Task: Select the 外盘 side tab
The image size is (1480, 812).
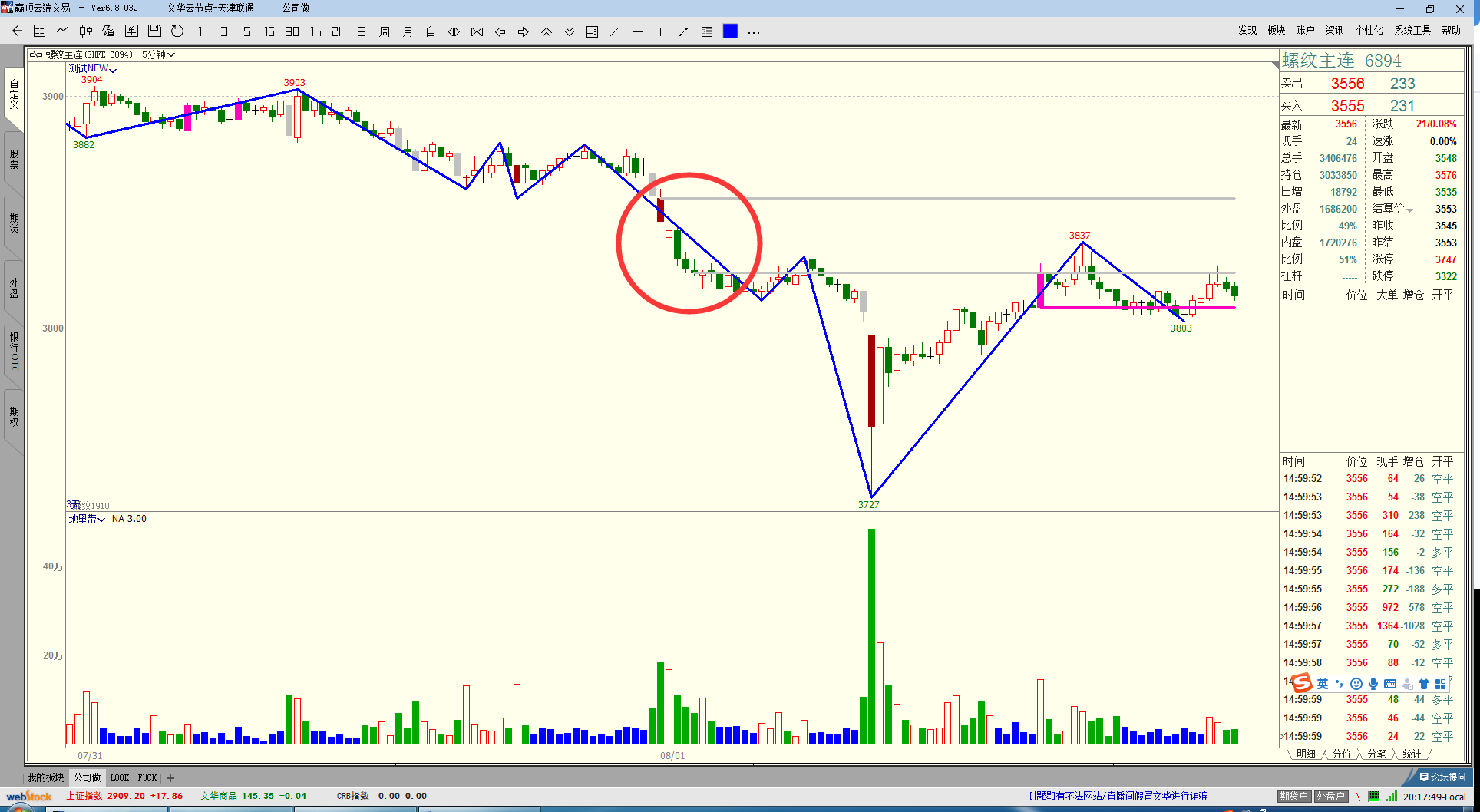Action: point(14,288)
